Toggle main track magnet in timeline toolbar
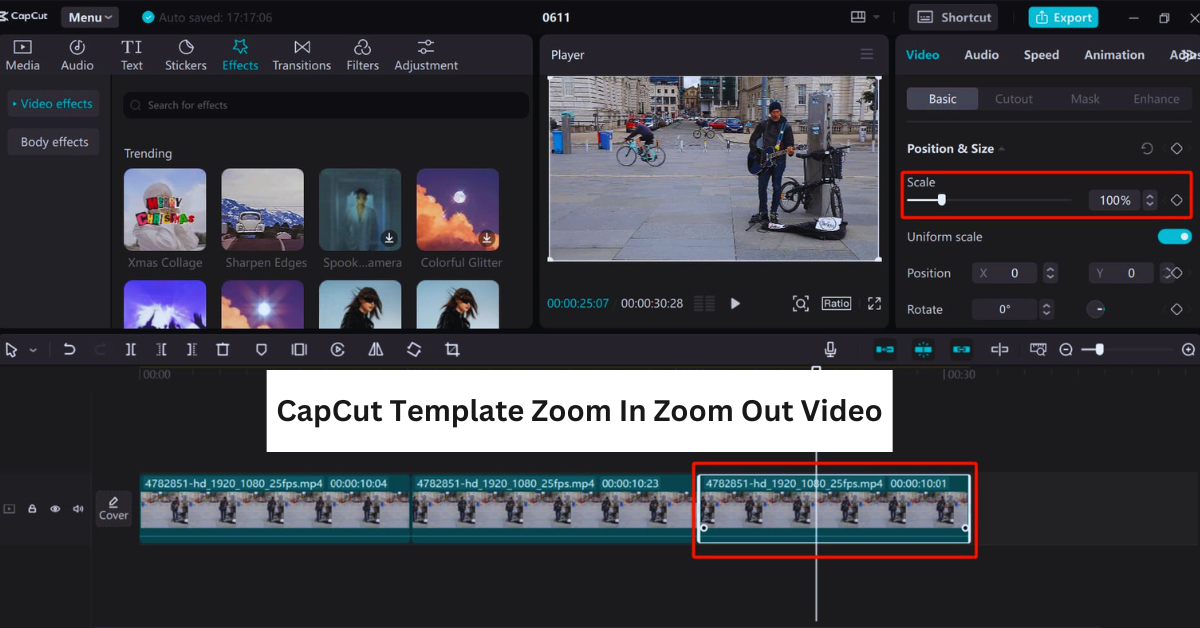Viewport: 1200px width, 628px height. pyautogui.click(x=885, y=349)
